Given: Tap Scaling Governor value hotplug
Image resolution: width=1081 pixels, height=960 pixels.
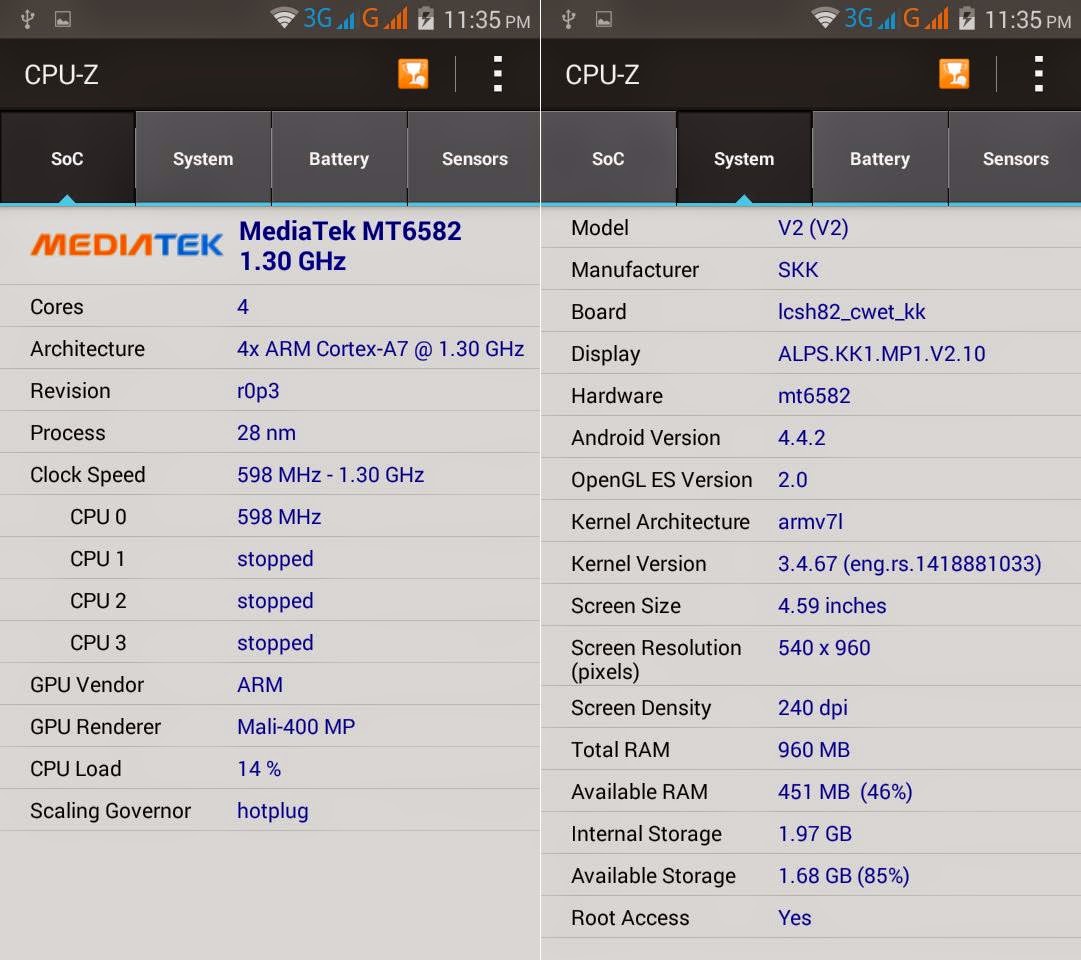Looking at the screenshot, I should (272, 812).
